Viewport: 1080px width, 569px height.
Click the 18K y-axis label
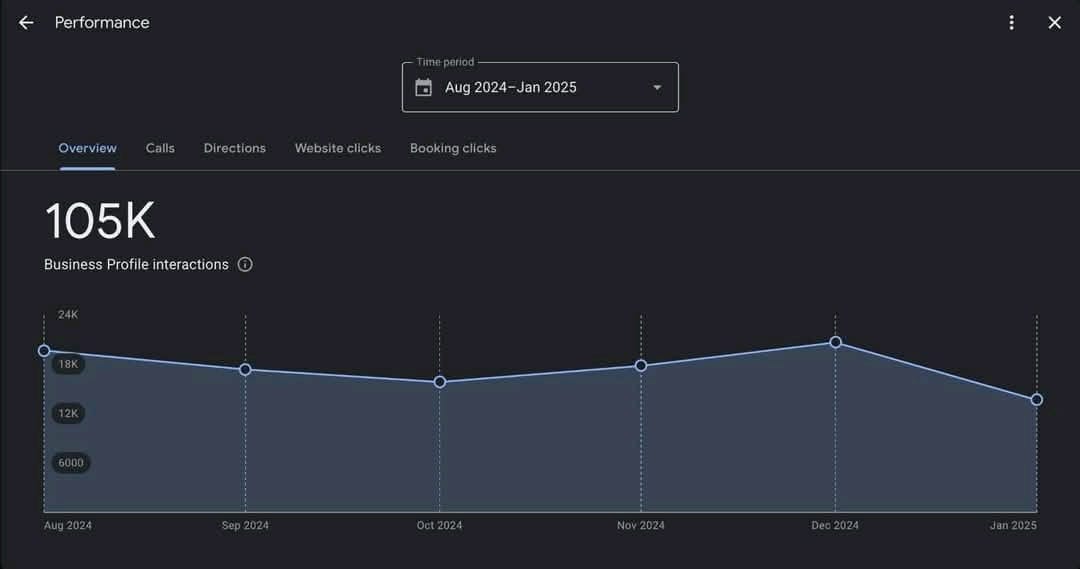click(x=68, y=365)
